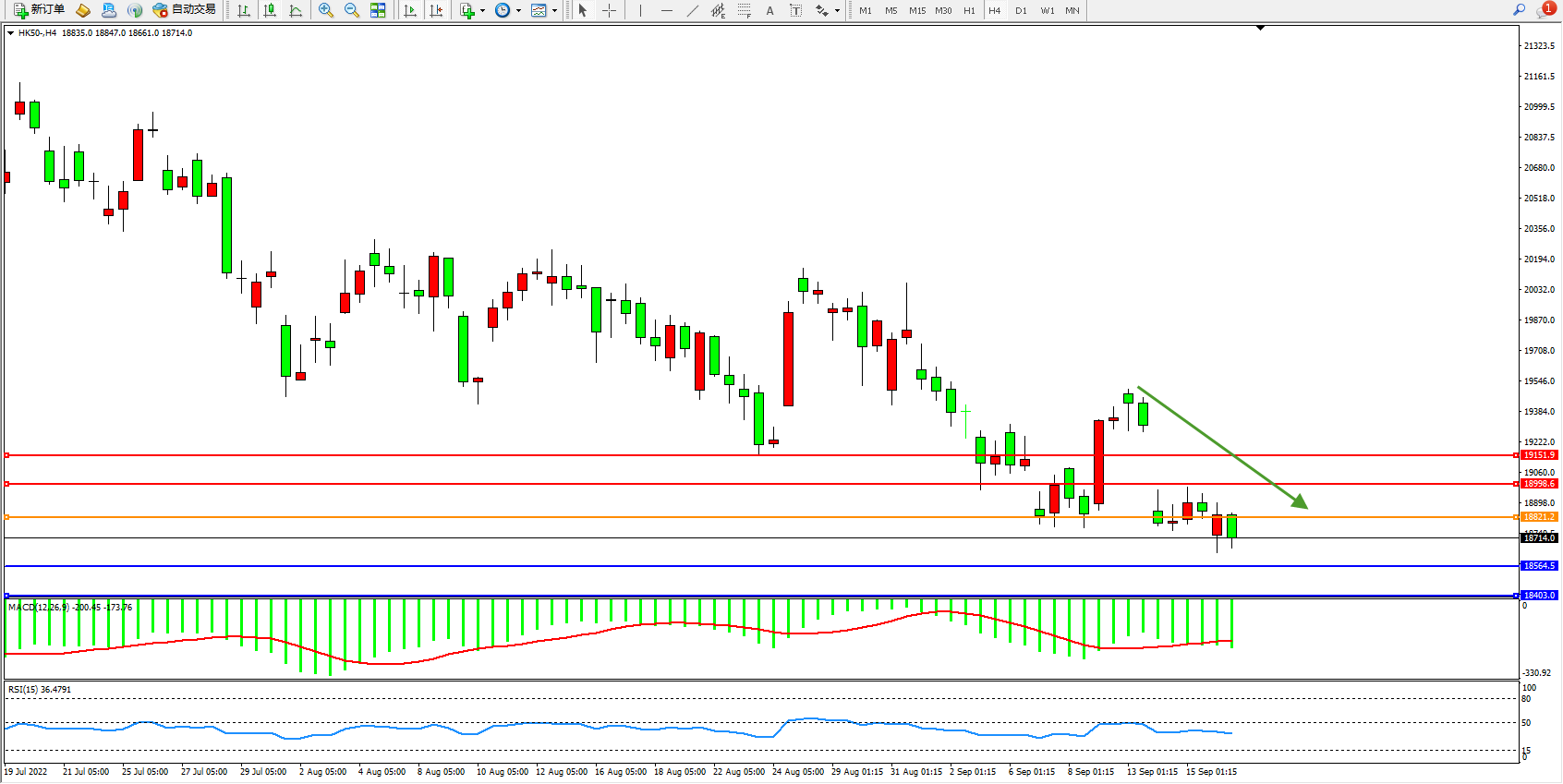Switch chart to bar chart mode
This screenshot has width=1563, height=784.
(x=244, y=10)
